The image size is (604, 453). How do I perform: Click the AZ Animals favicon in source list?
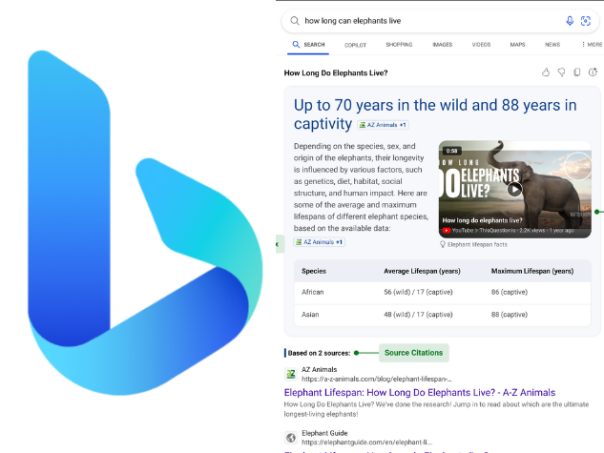coord(291,374)
